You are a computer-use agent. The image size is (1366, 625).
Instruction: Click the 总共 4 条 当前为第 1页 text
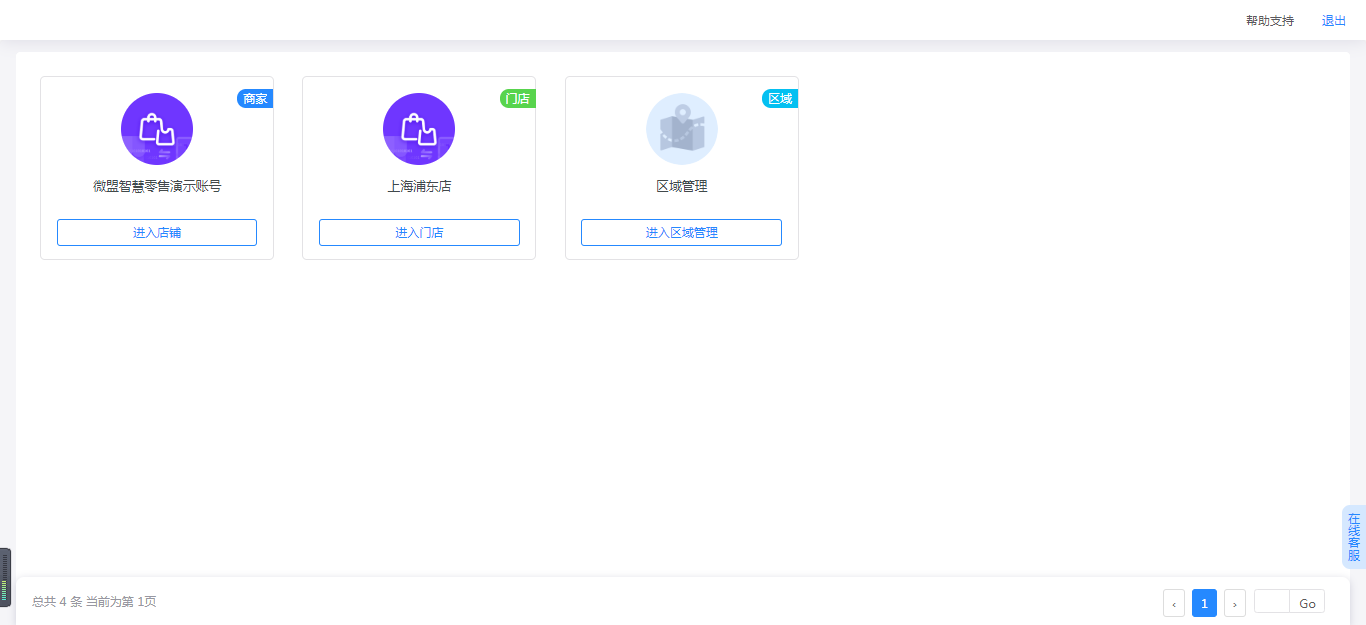coord(94,602)
